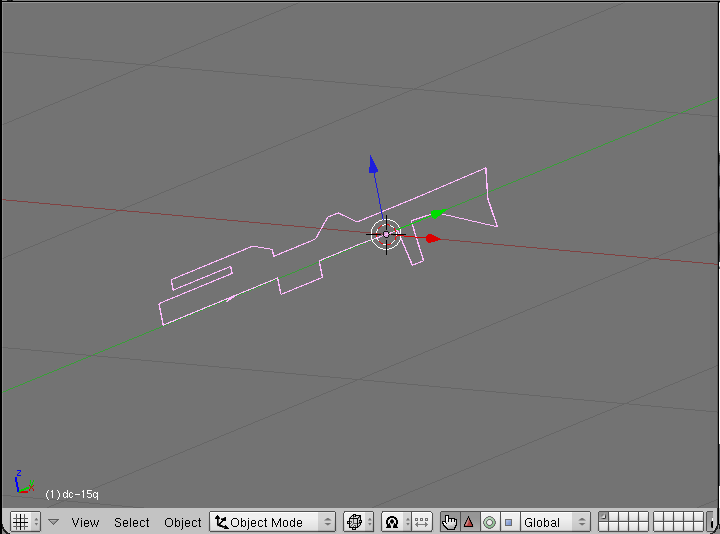Click the blue Z-axis manipulator arrow
The height and width of the screenshot is (534, 720).
(x=373, y=165)
